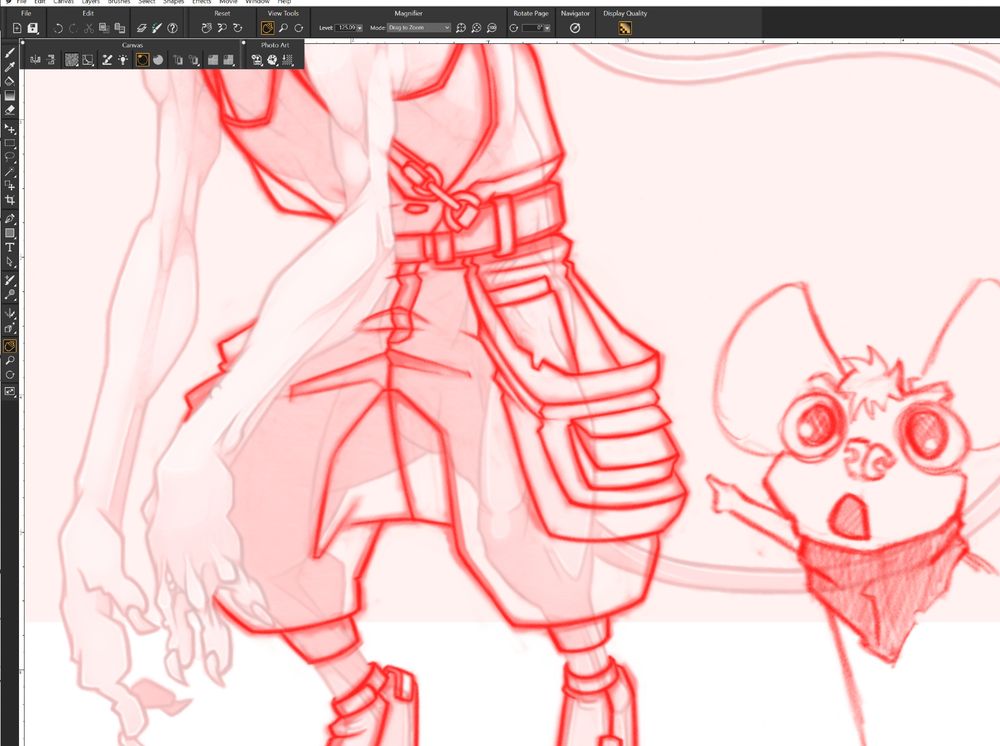This screenshot has height=746, width=1000.
Task: Click the zoom to 100% icon
Action: point(492,28)
